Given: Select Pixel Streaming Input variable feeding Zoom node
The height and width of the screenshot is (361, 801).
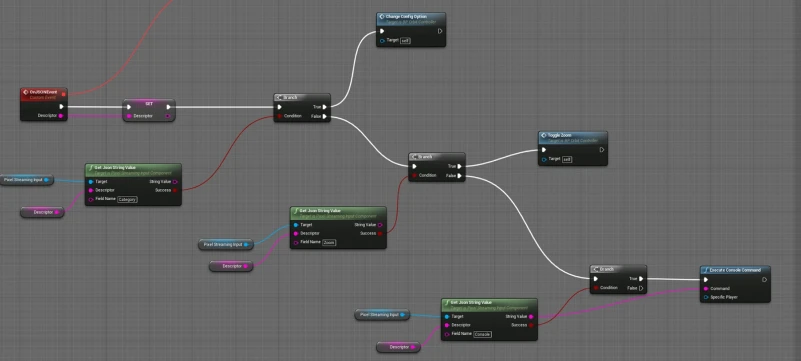Looking at the screenshot, I should pyautogui.click(x=226, y=245).
